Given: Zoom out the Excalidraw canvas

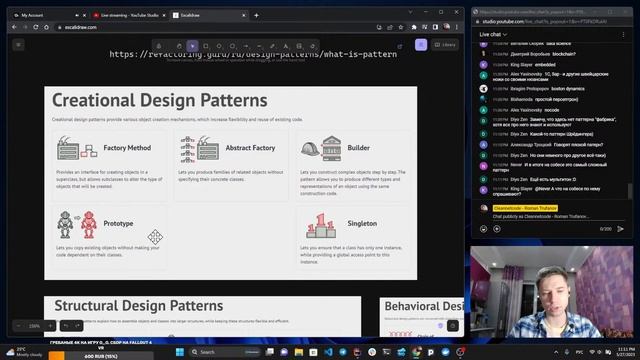Looking at the screenshot, I should tap(19, 326).
